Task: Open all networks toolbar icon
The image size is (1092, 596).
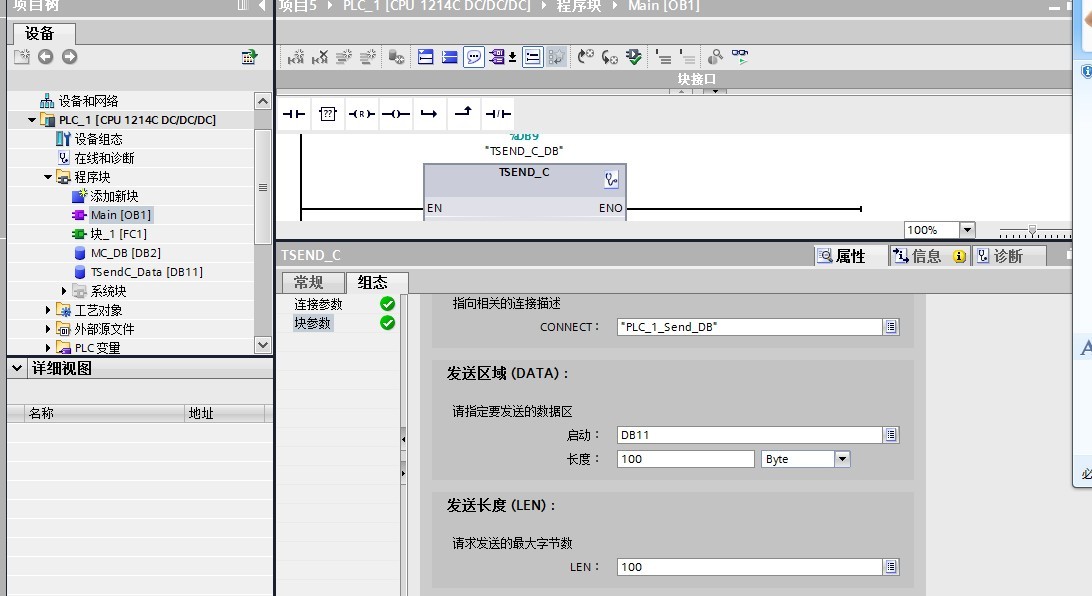Action: click(x=426, y=57)
